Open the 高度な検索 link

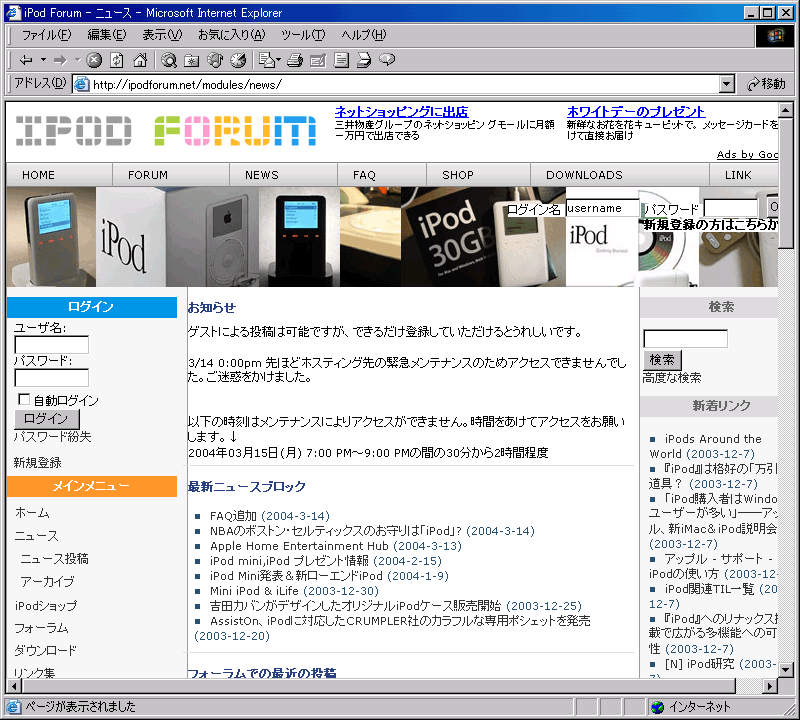click(x=672, y=378)
